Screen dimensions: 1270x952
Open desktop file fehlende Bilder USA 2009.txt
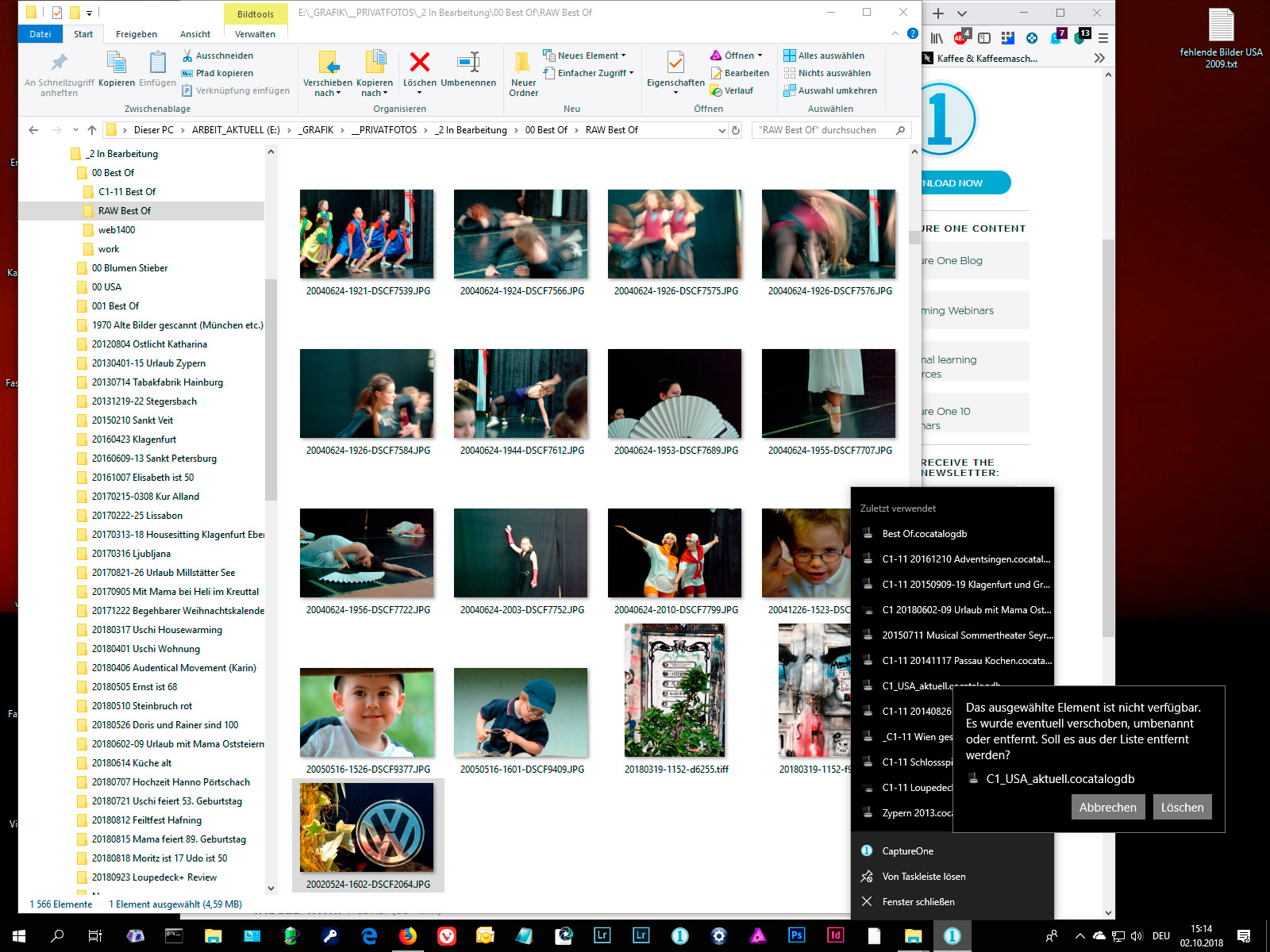click(1221, 38)
